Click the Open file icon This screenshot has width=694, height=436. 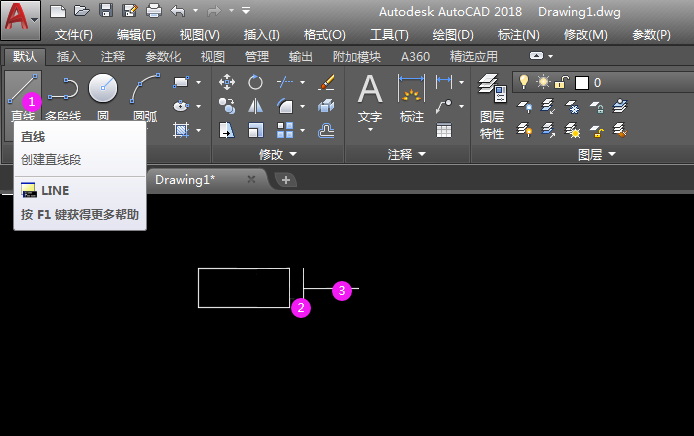(x=82, y=11)
